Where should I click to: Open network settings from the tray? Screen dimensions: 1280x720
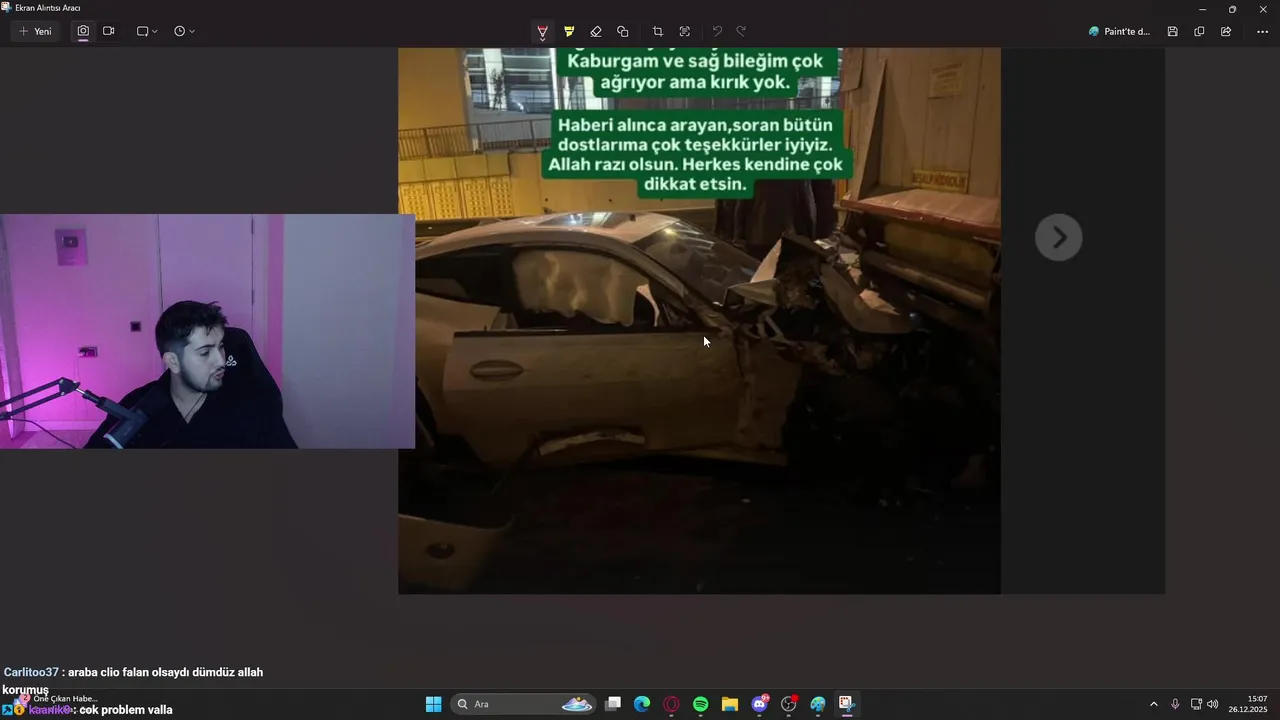[x=1196, y=704]
